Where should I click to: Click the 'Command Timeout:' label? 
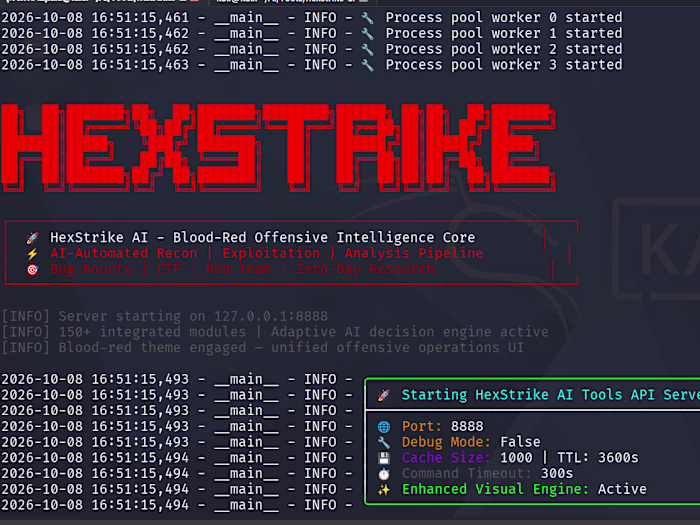(467, 473)
